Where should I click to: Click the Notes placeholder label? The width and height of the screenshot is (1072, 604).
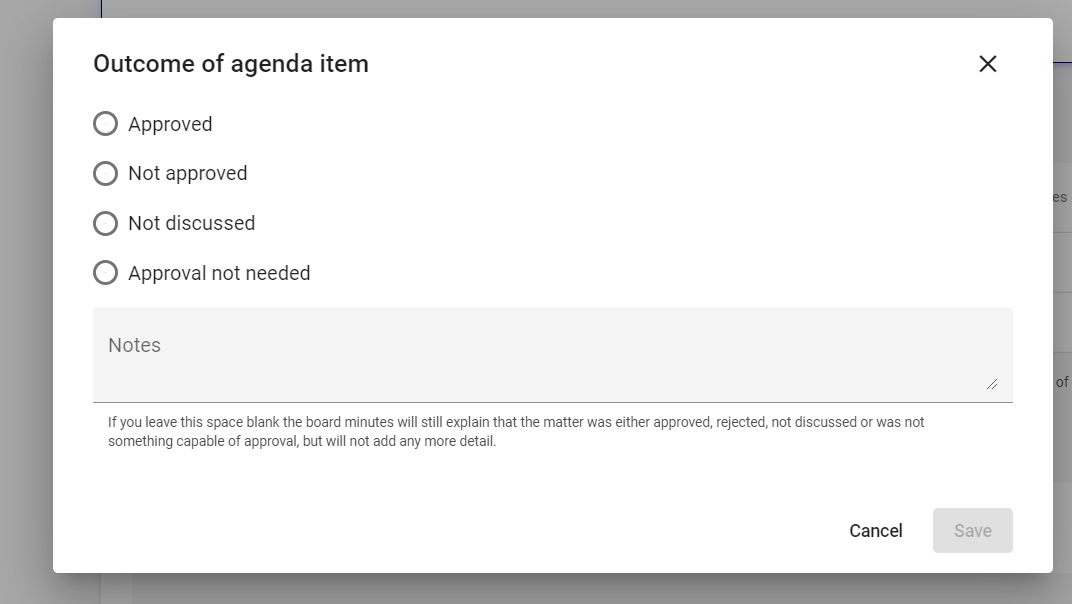pyautogui.click(x=134, y=345)
